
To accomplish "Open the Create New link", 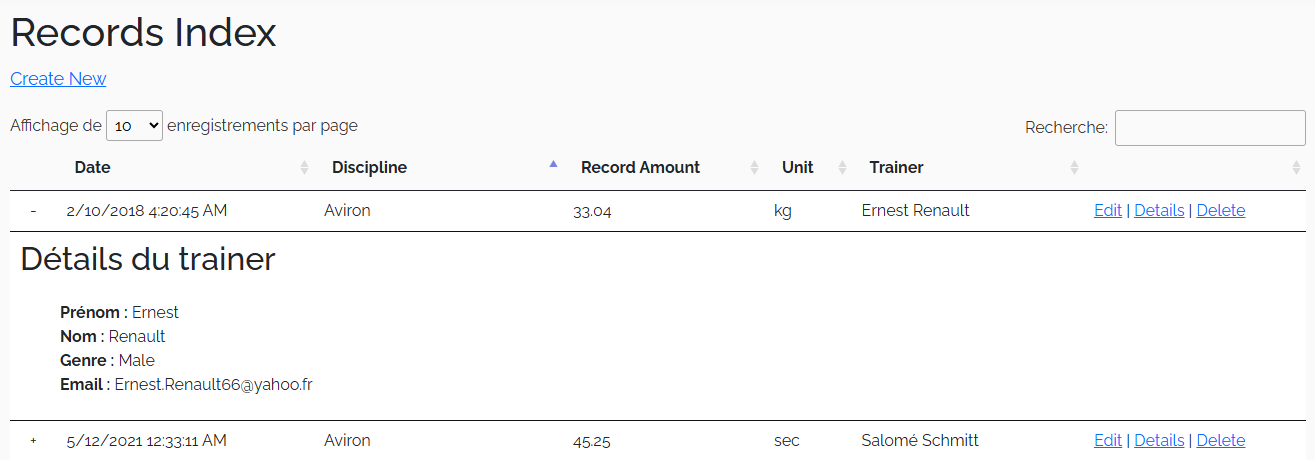I will coord(58,79).
